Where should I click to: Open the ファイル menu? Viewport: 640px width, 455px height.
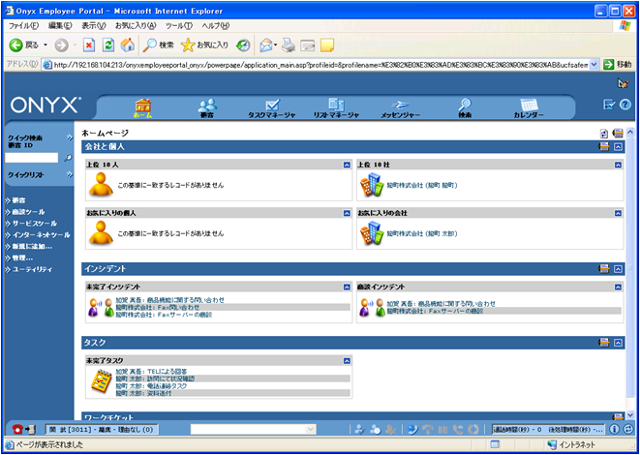click(23, 25)
